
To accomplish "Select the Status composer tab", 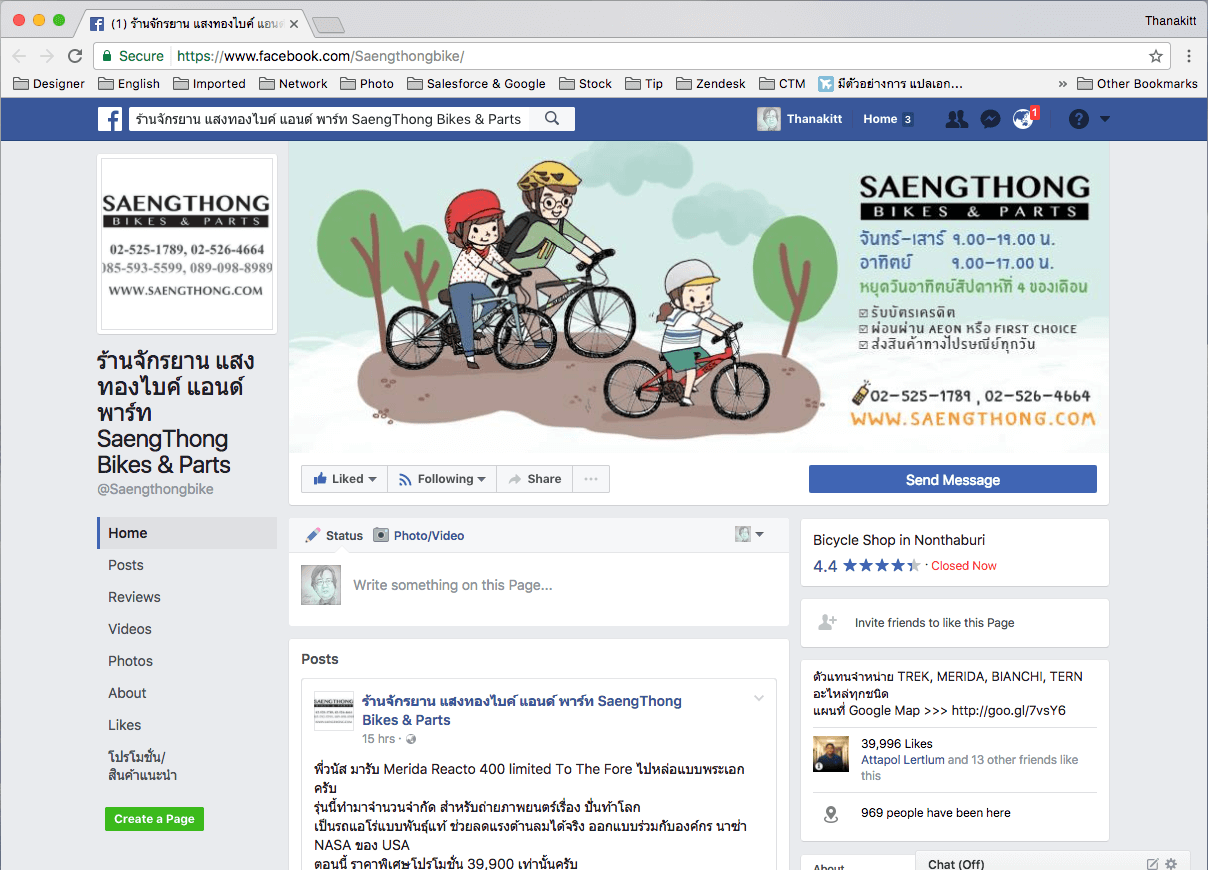I will tap(334, 535).
